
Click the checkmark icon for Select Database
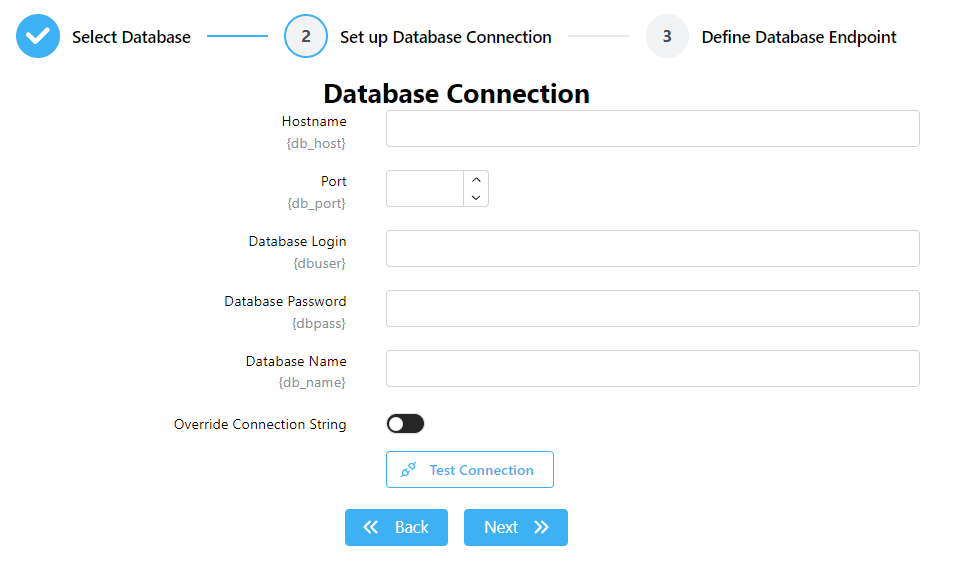pos(38,37)
